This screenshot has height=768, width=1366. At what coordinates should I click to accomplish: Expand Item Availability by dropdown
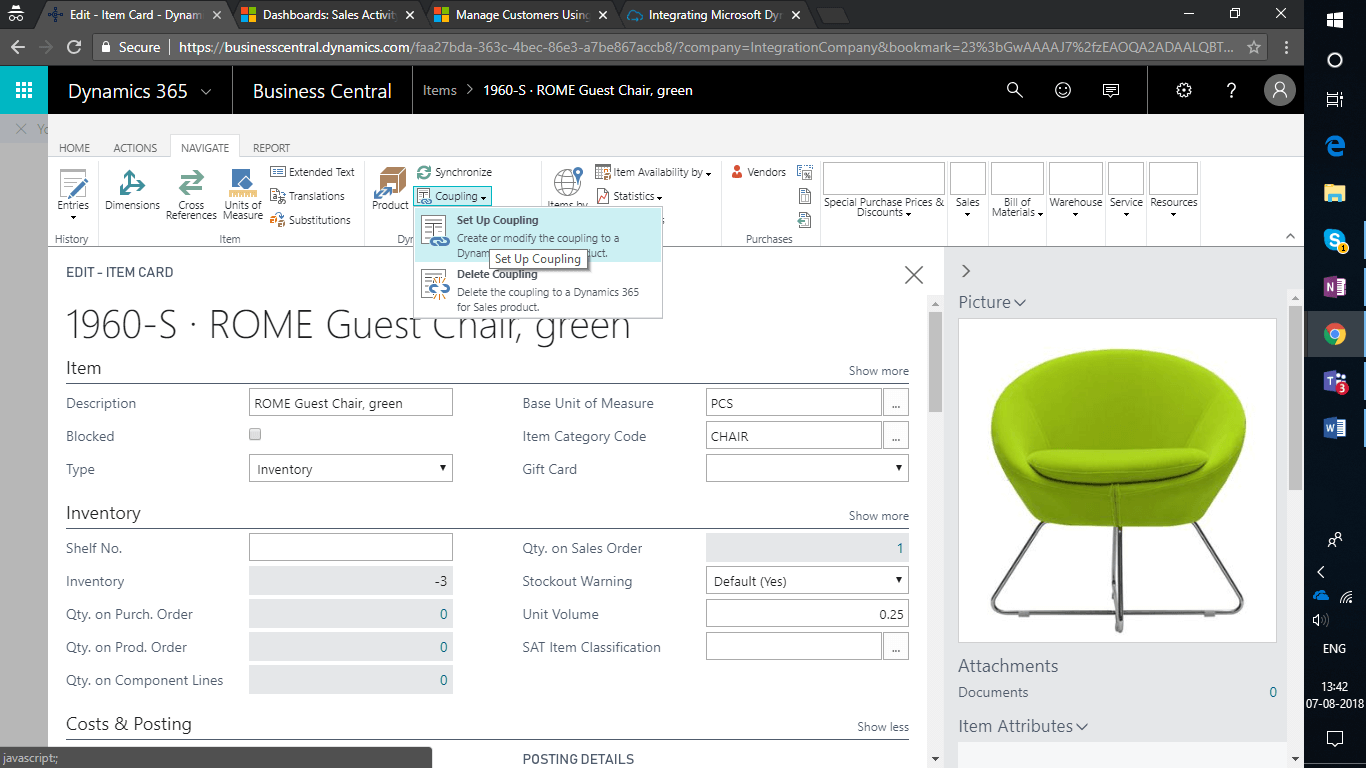(654, 172)
